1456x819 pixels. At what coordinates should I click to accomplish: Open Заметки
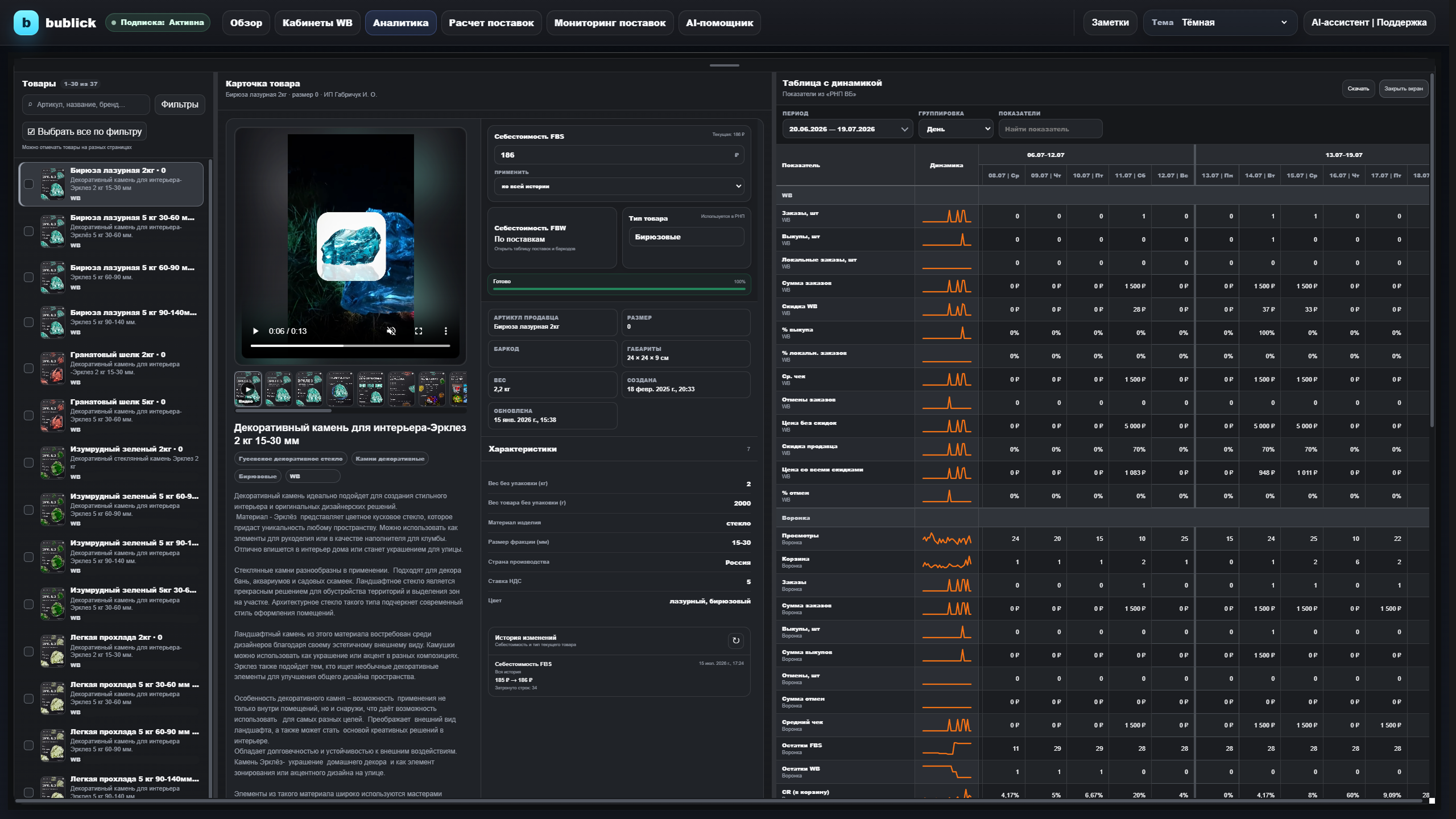coord(1110,23)
